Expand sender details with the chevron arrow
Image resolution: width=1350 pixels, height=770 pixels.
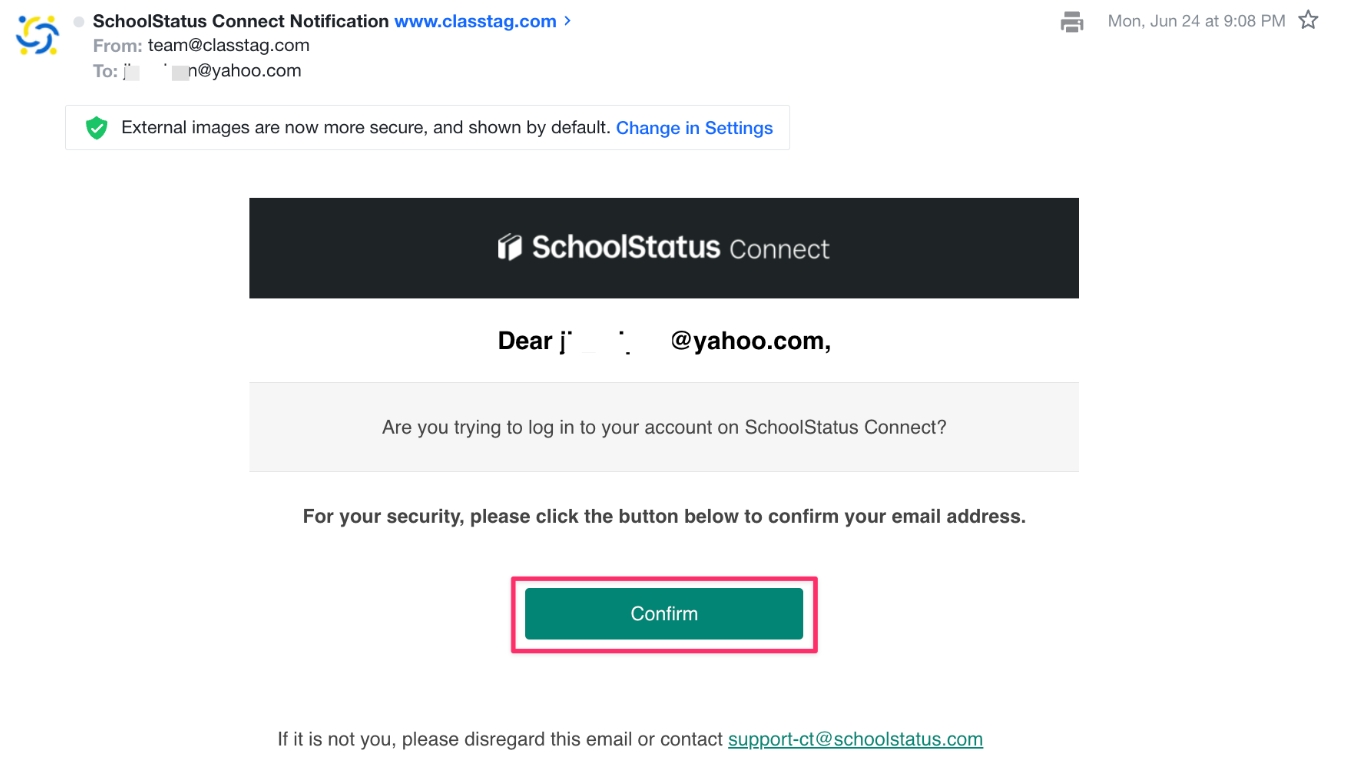point(568,20)
